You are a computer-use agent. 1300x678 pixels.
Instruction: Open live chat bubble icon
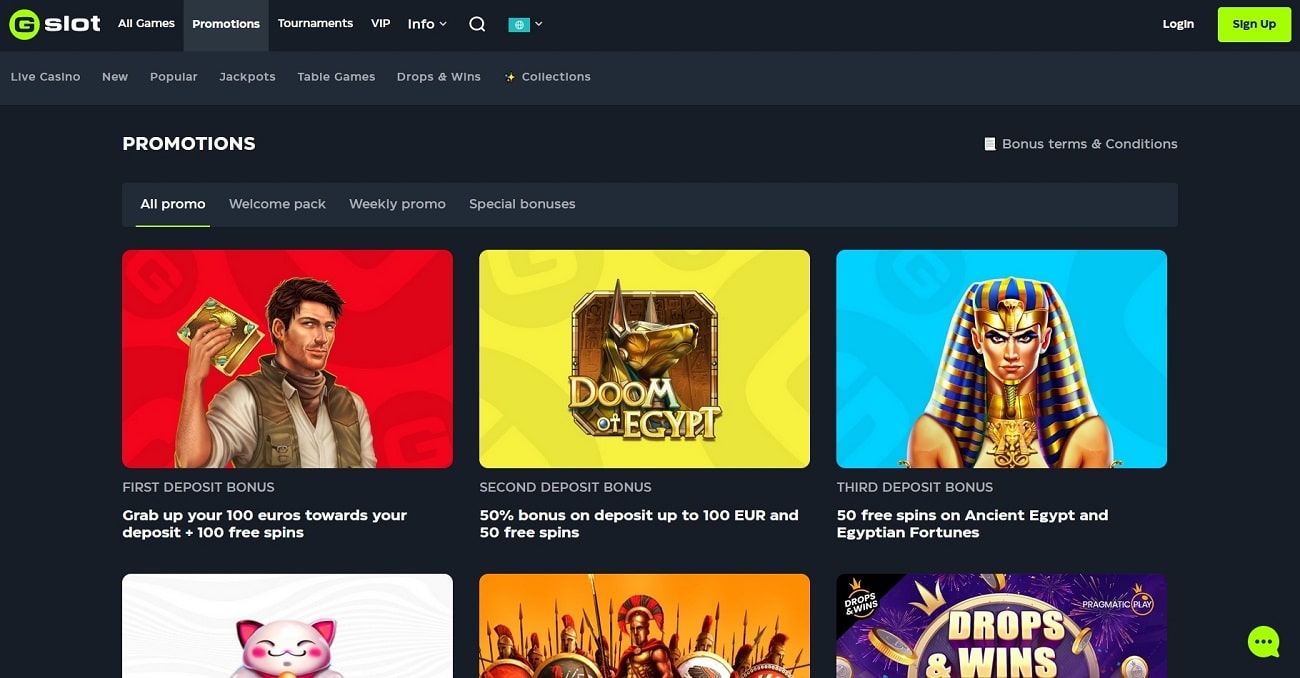coord(1264,641)
